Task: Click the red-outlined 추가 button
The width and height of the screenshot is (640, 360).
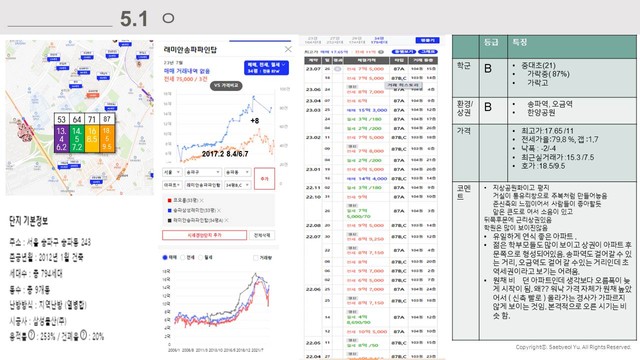Action: pos(264,178)
